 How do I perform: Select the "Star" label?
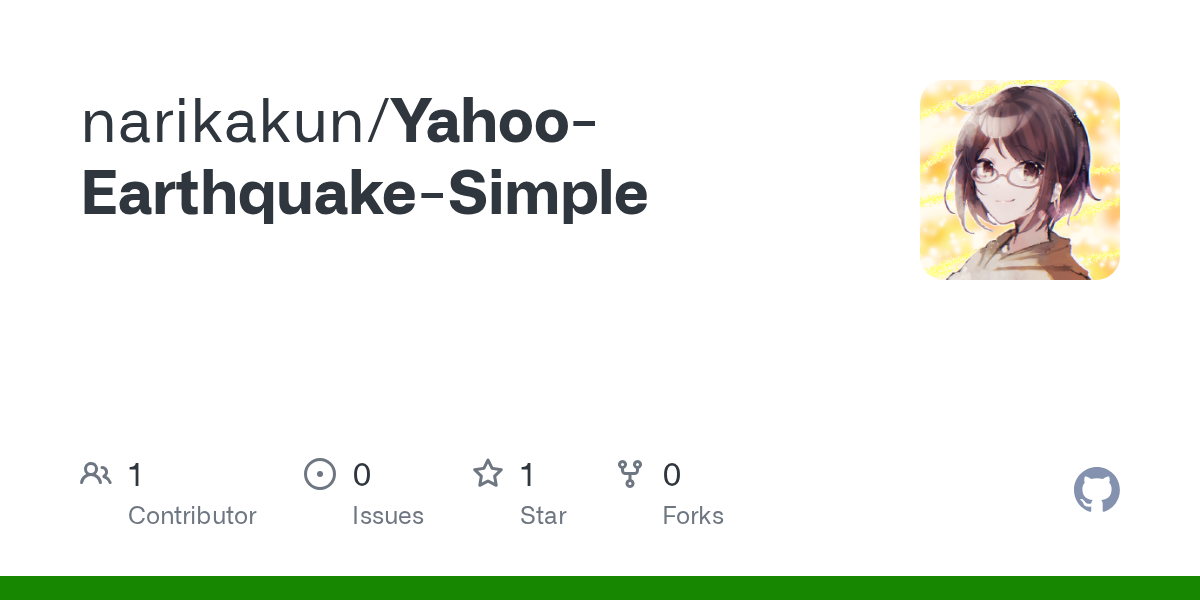[x=543, y=516]
